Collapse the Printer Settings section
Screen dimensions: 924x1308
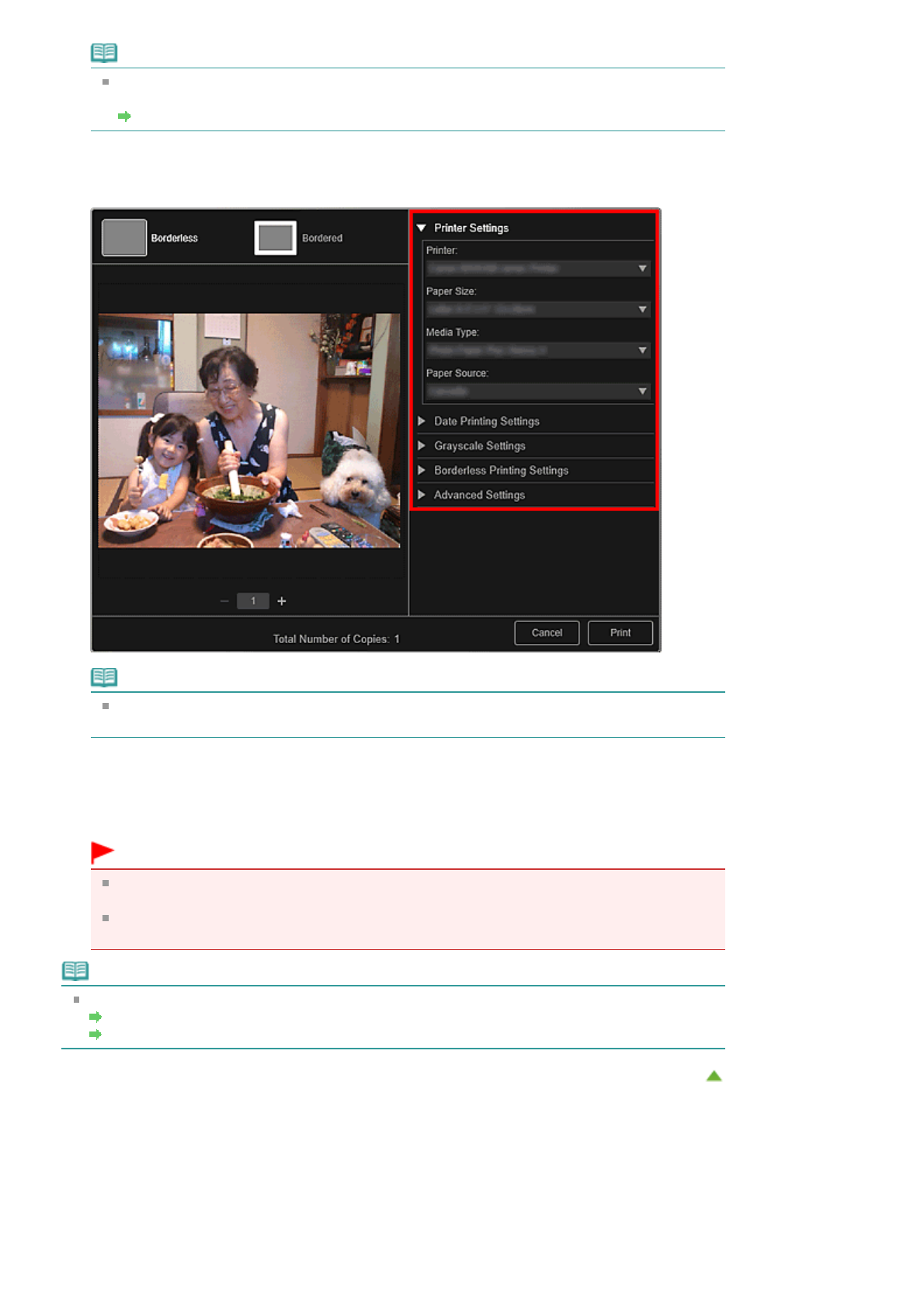422,228
